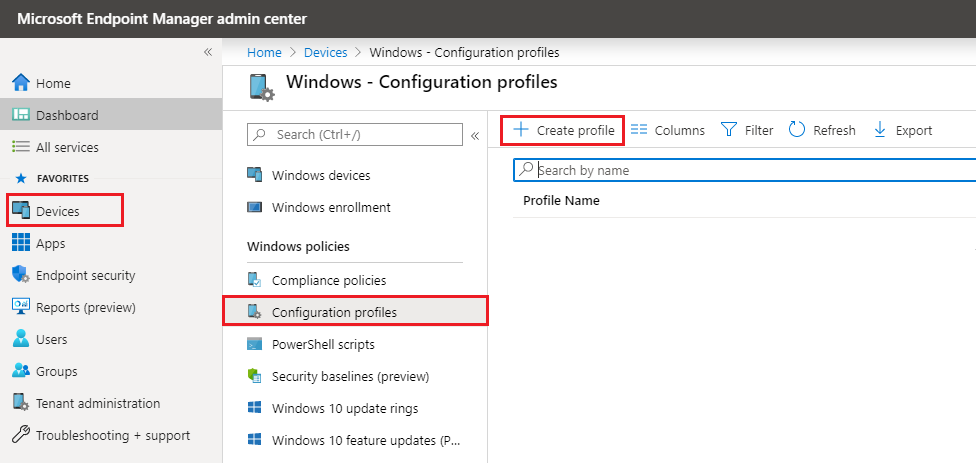This screenshot has width=976, height=466.
Task: Click the Users person icon
Action: (x=21, y=339)
